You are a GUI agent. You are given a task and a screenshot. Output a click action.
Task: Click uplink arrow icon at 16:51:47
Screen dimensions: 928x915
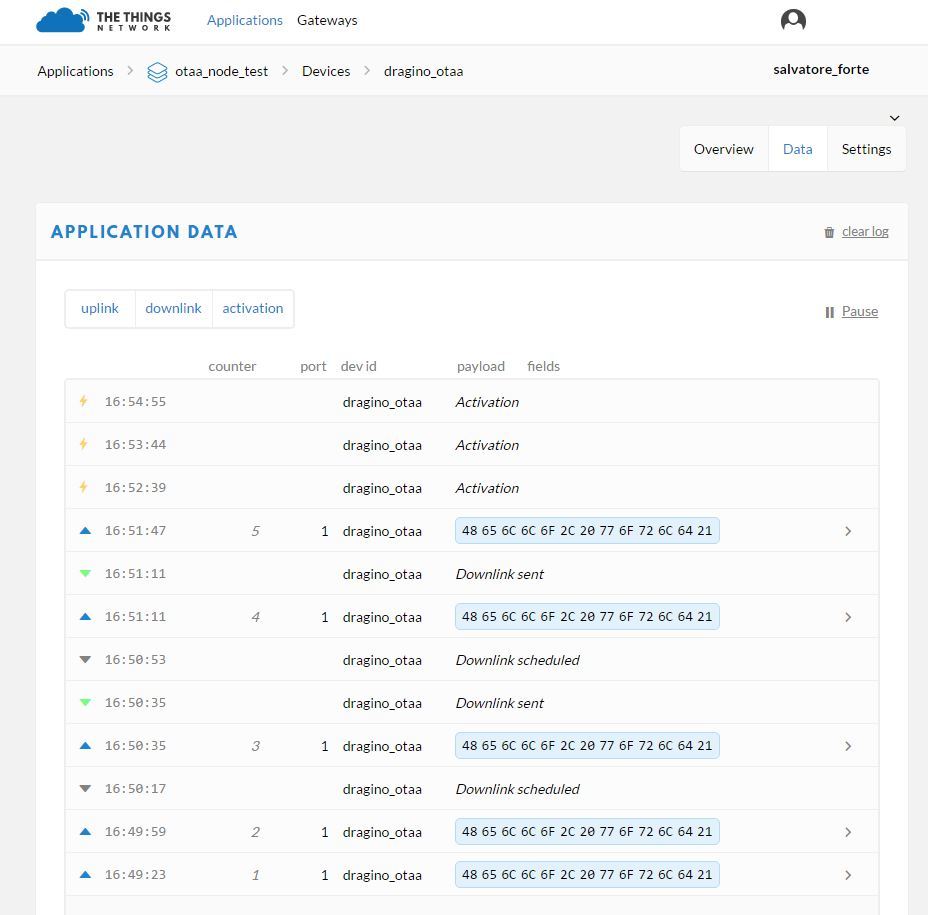85,531
